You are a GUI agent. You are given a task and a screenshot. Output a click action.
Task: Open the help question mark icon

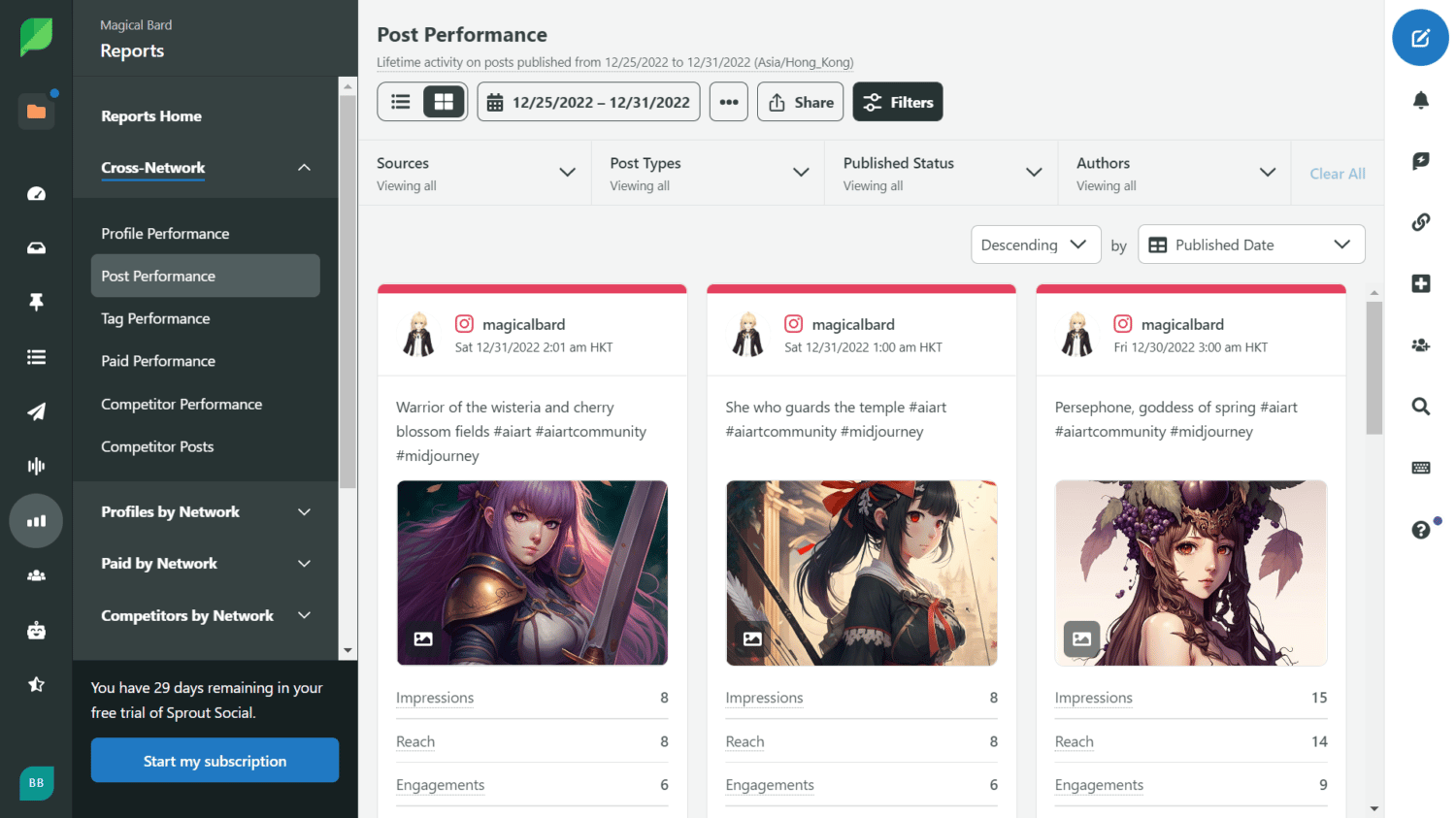tap(1420, 530)
